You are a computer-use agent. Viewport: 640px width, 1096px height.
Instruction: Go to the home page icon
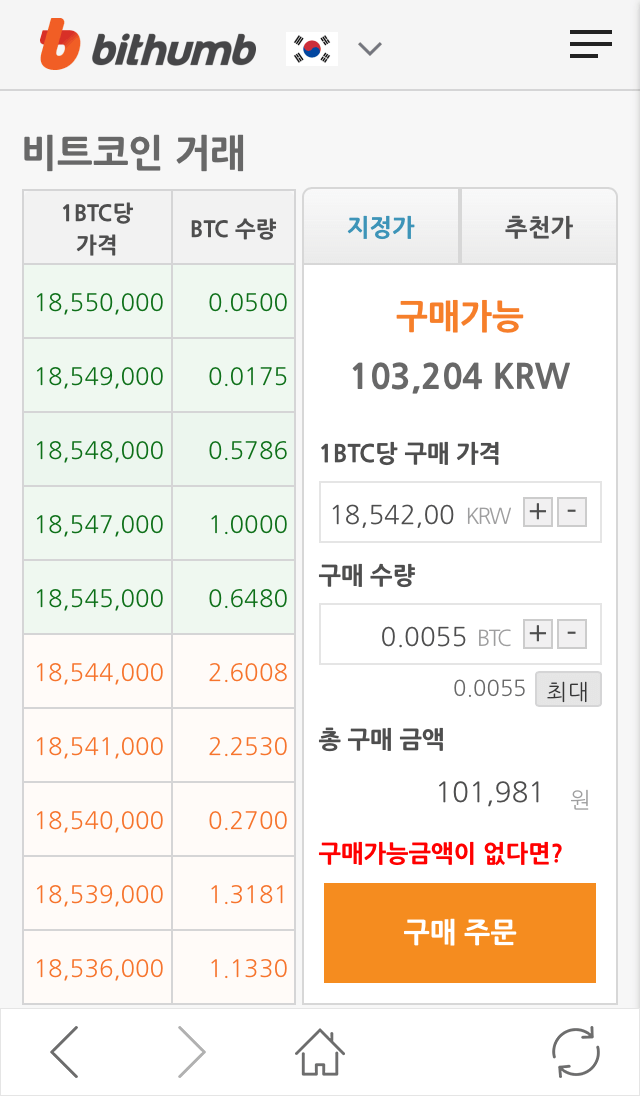[320, 1051]
